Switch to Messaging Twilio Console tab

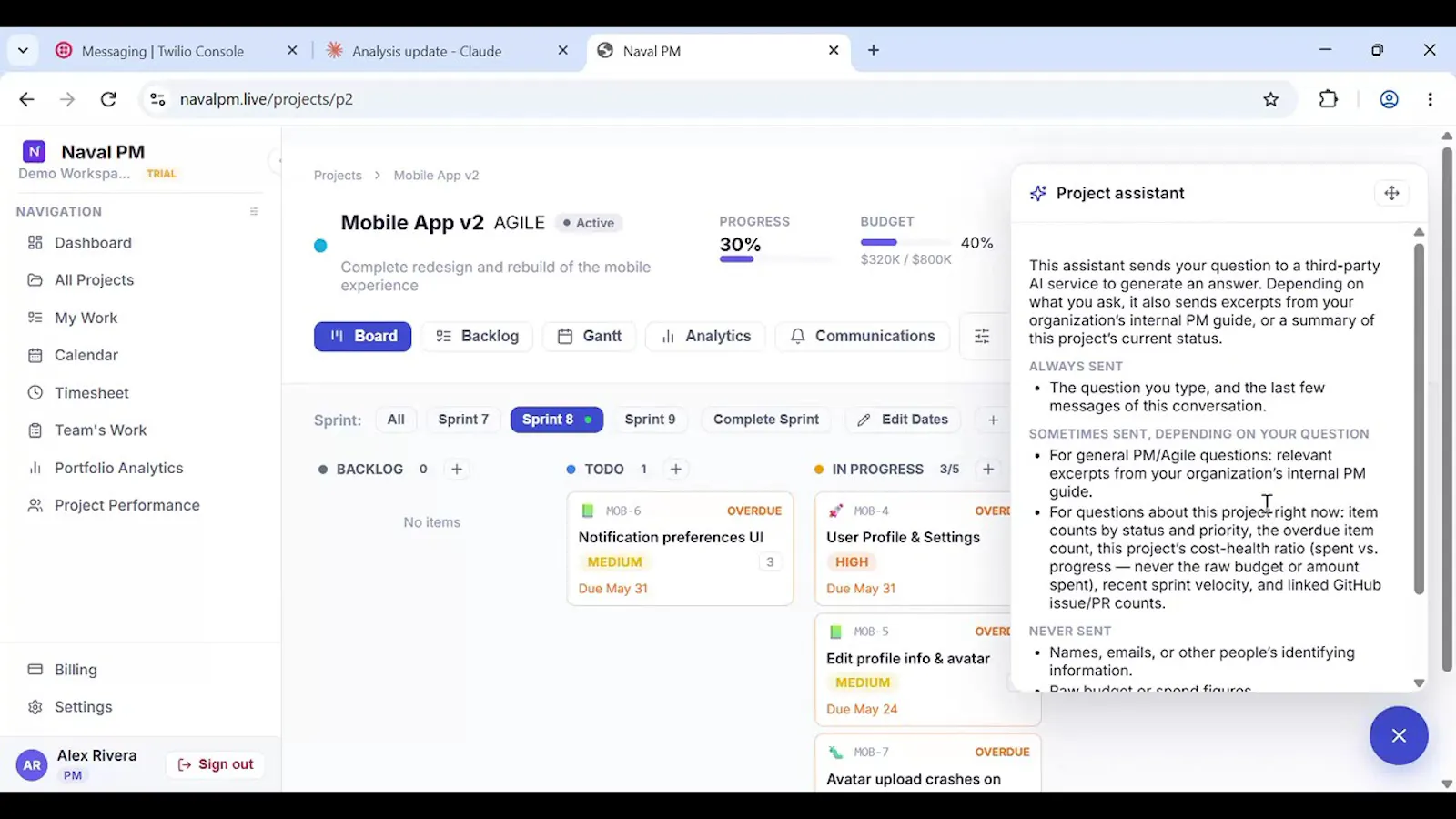tap(162, 51)
